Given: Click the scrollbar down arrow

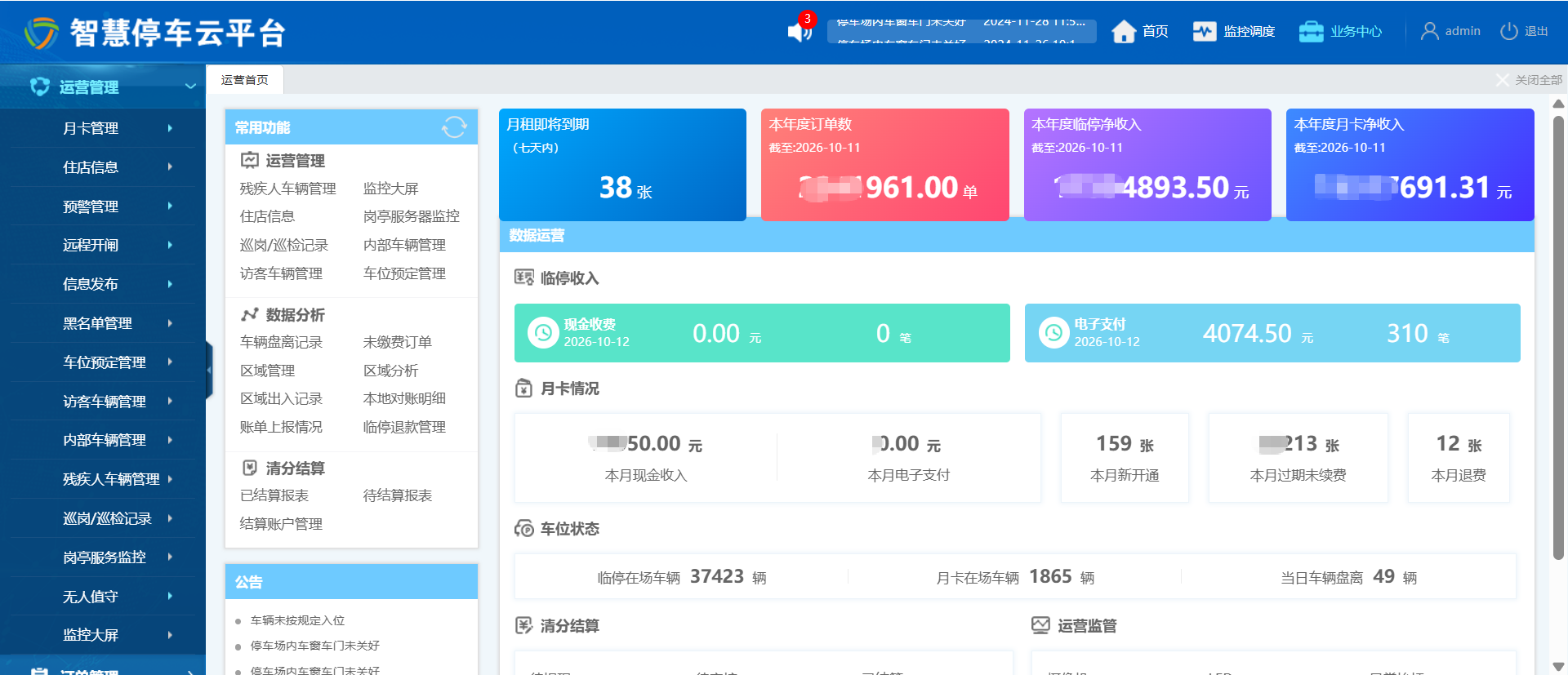Looking at the screenshot, I should [1558, 666].
